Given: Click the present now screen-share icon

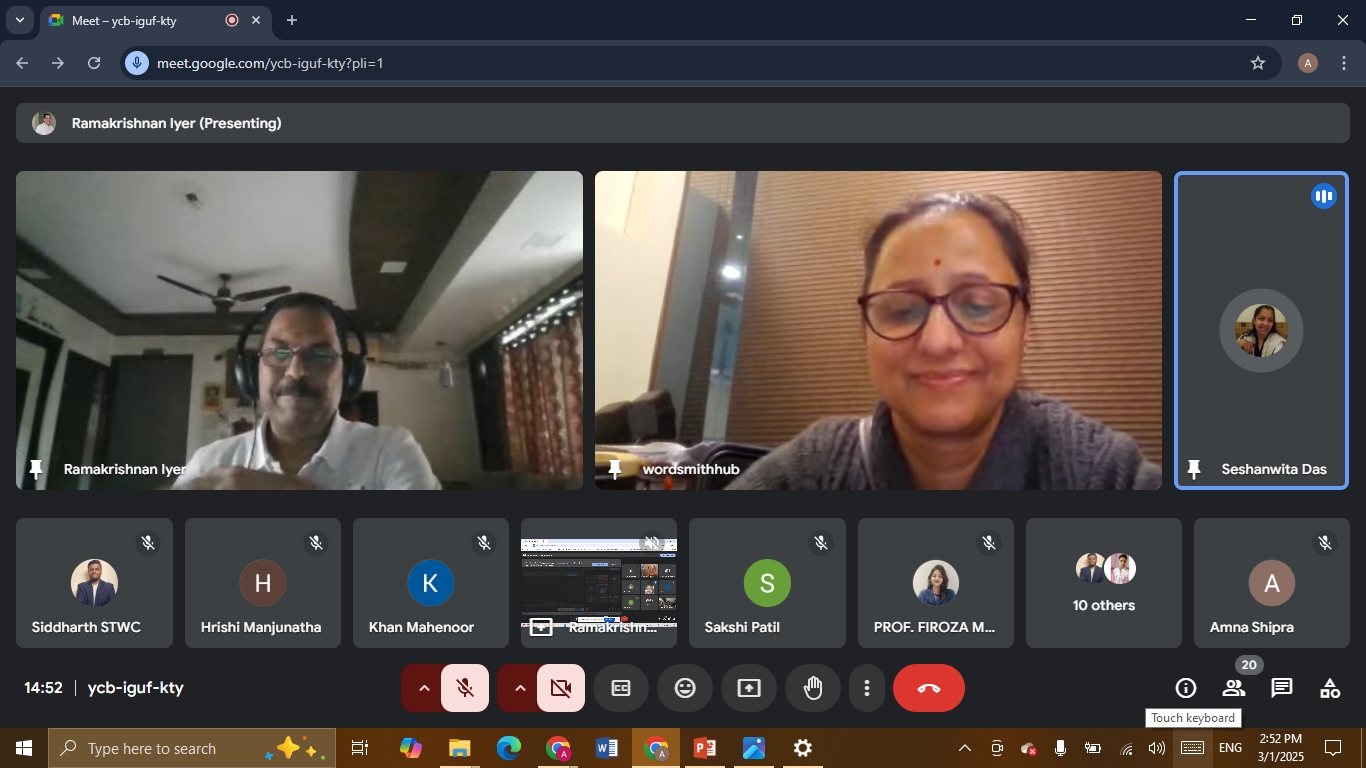Looking at the screenshot, I should [x=749, y=688].
